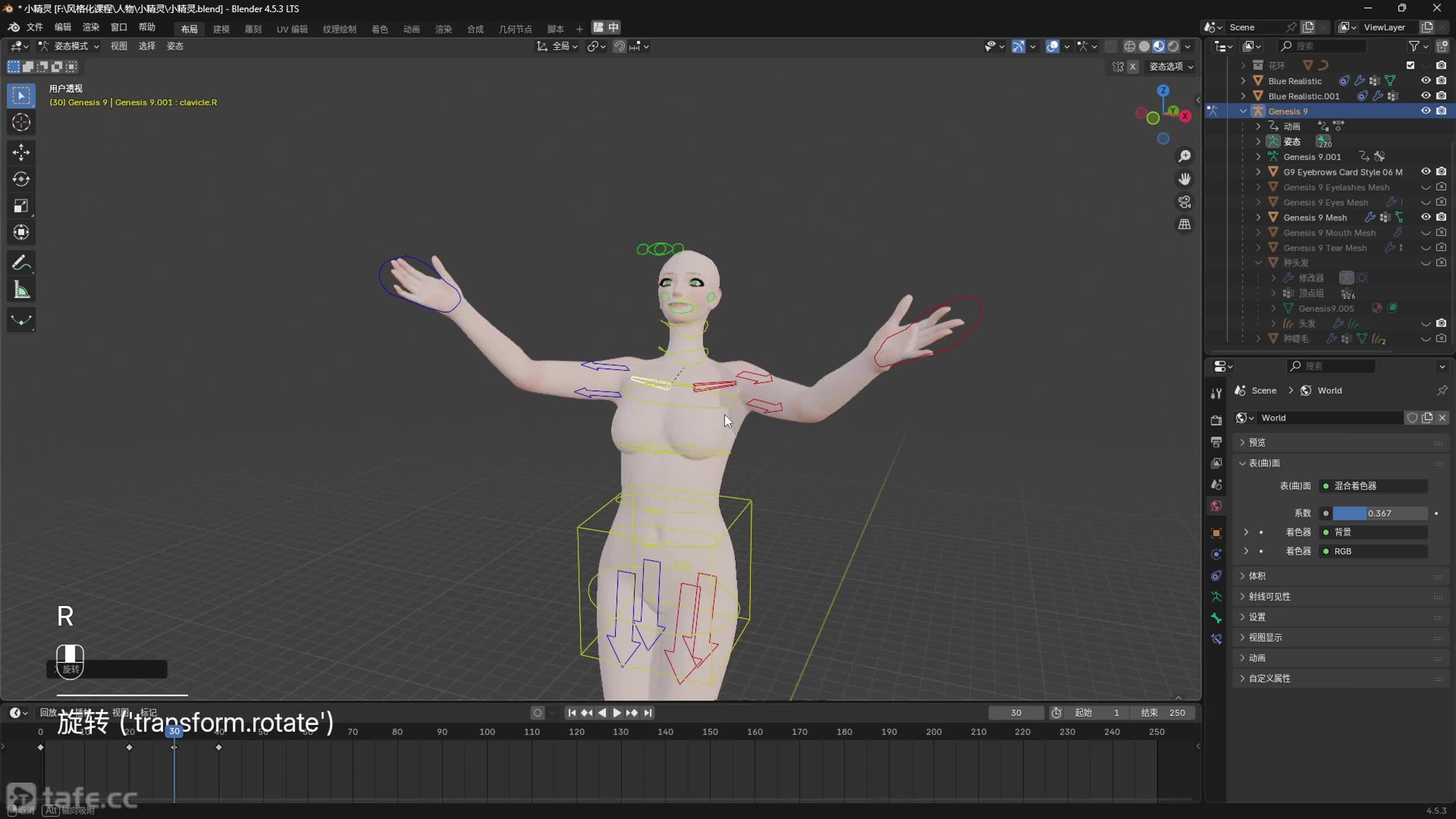Open World properties tab icon

pyautogui.click(x=1217, y=506)
